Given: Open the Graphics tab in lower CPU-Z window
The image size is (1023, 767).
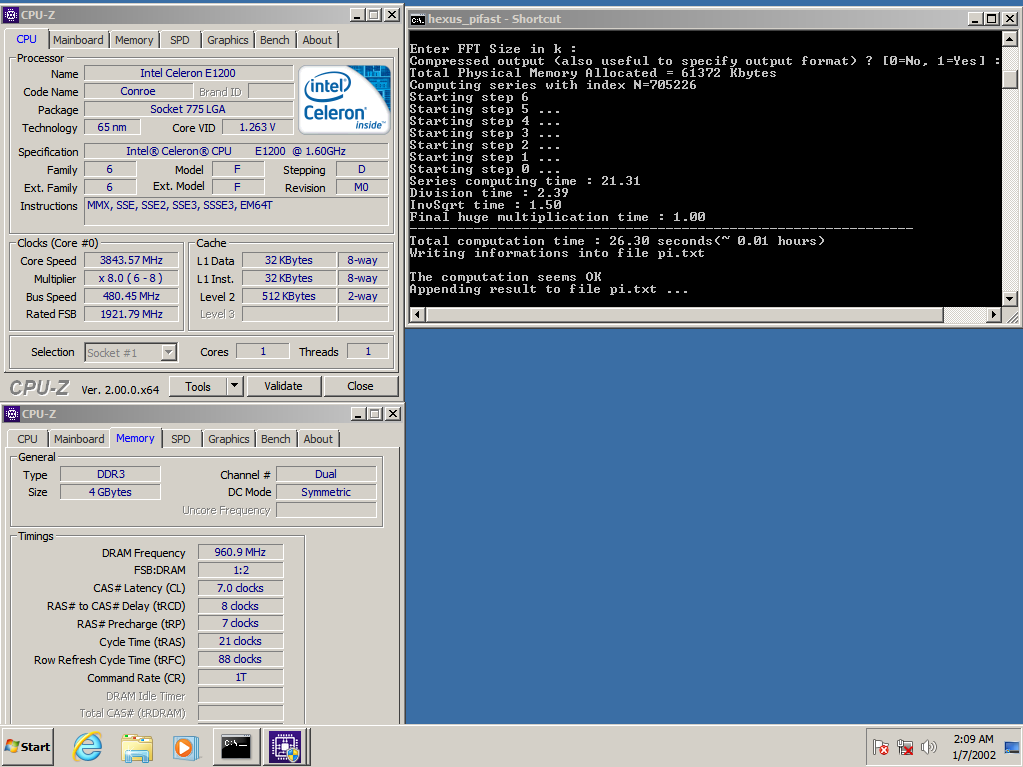Looking at the screenshot, I should point(228,439).
